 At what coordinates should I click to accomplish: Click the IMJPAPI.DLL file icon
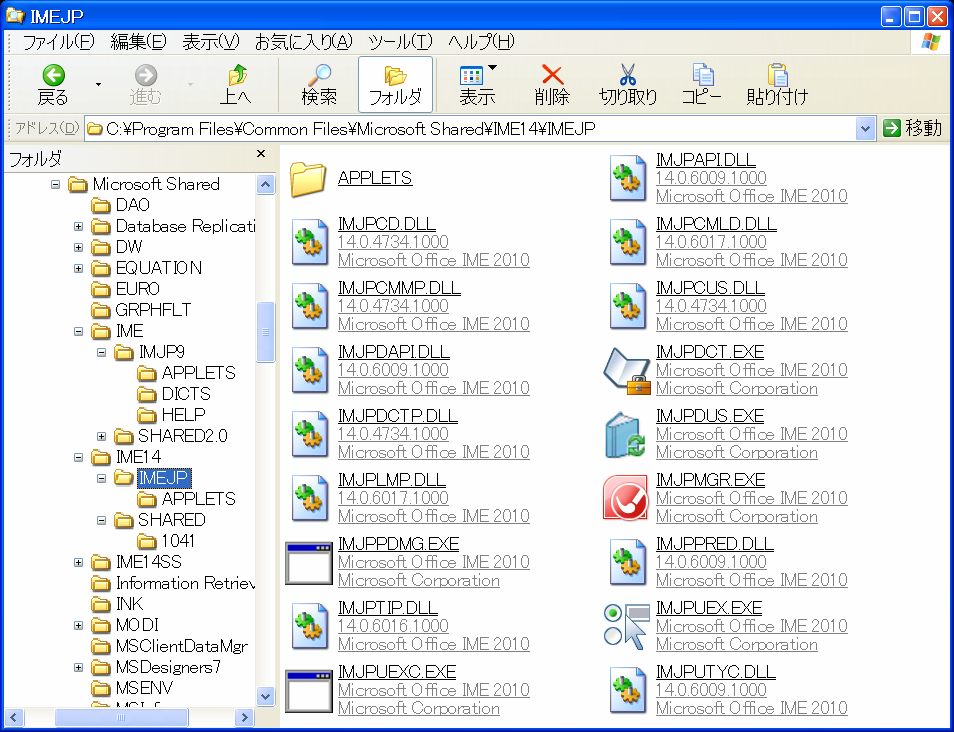pyautogui.click(x=627, y=178)
